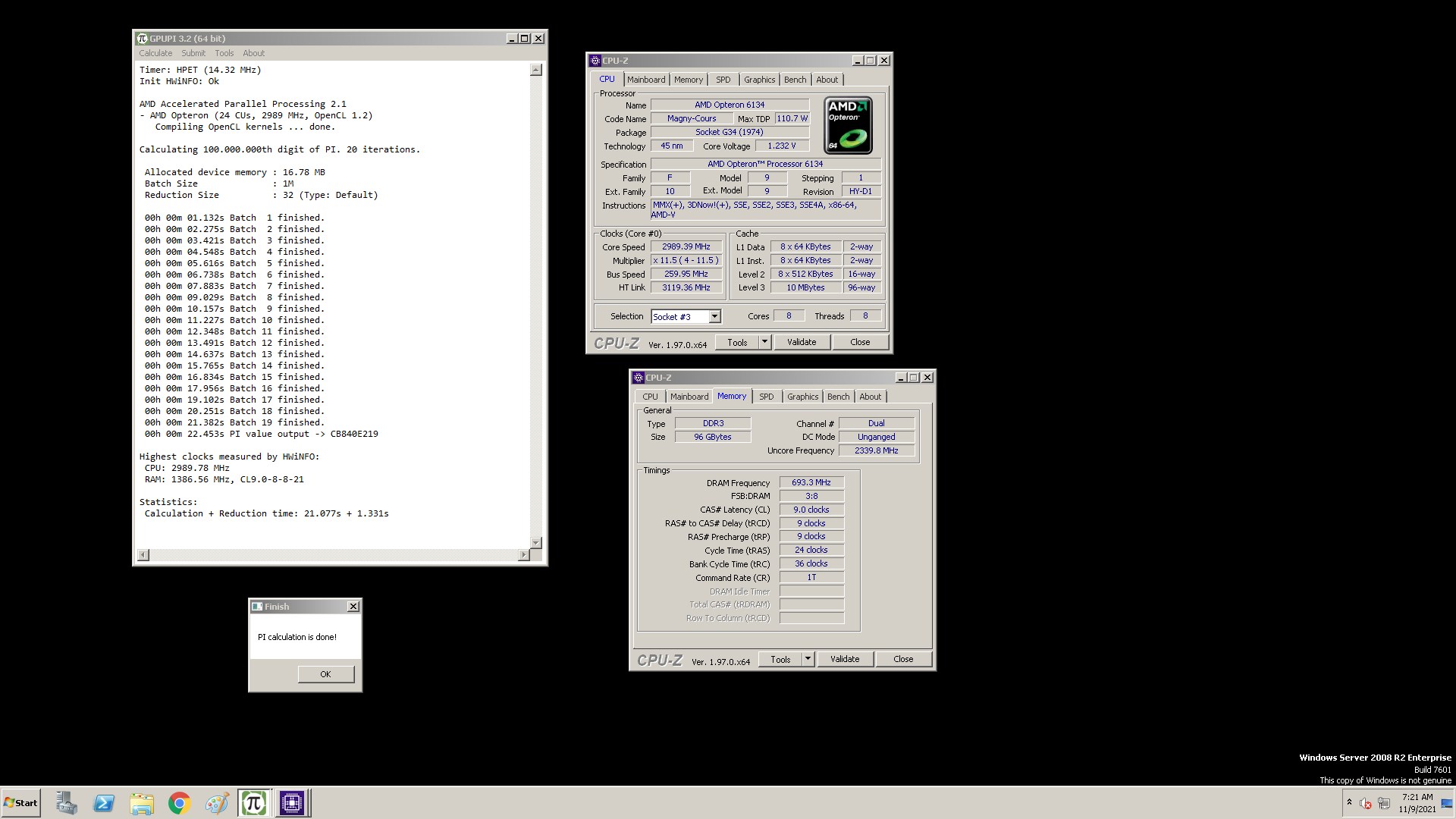The image size is (1456, 819).
Task: Open Paint from the taskbar
Action: [217, 803]
